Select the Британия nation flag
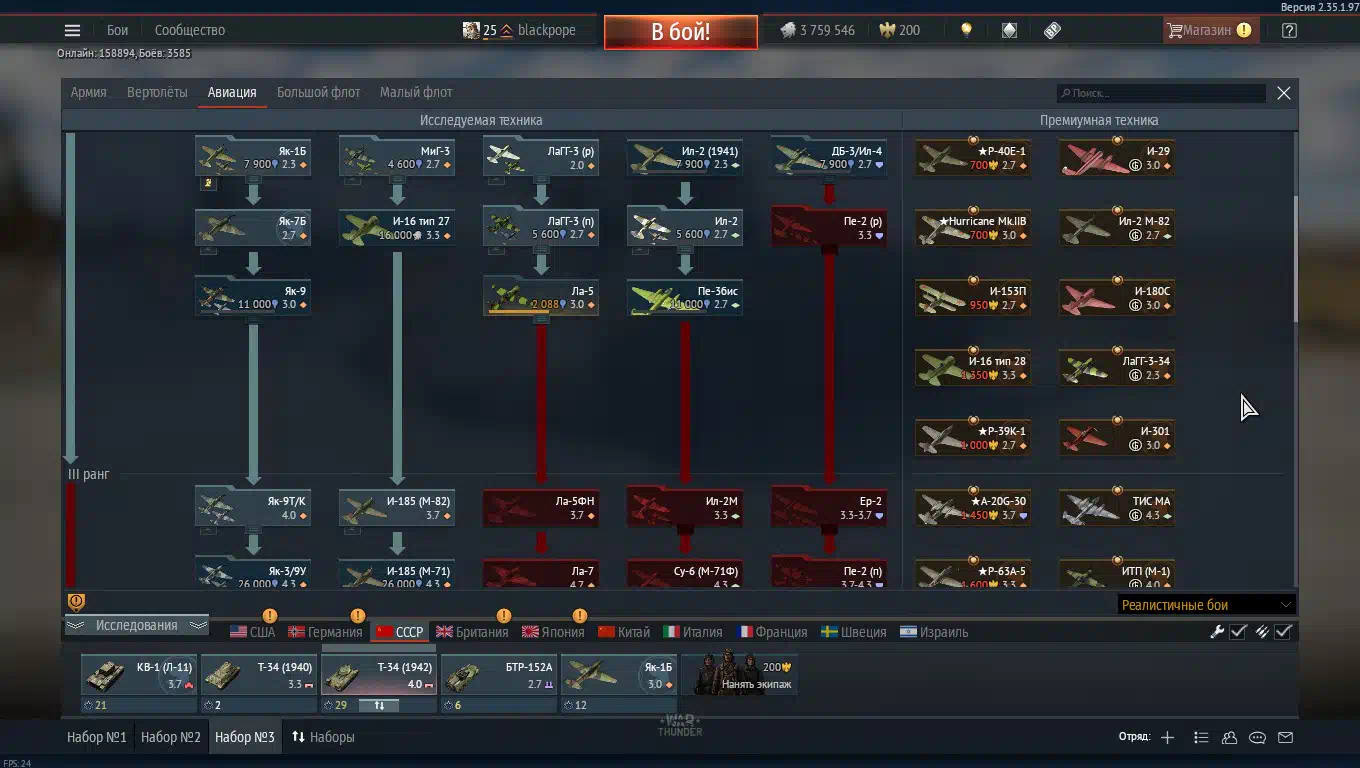The width and height of the screenshot is (1360, 768). click(472, 632)
